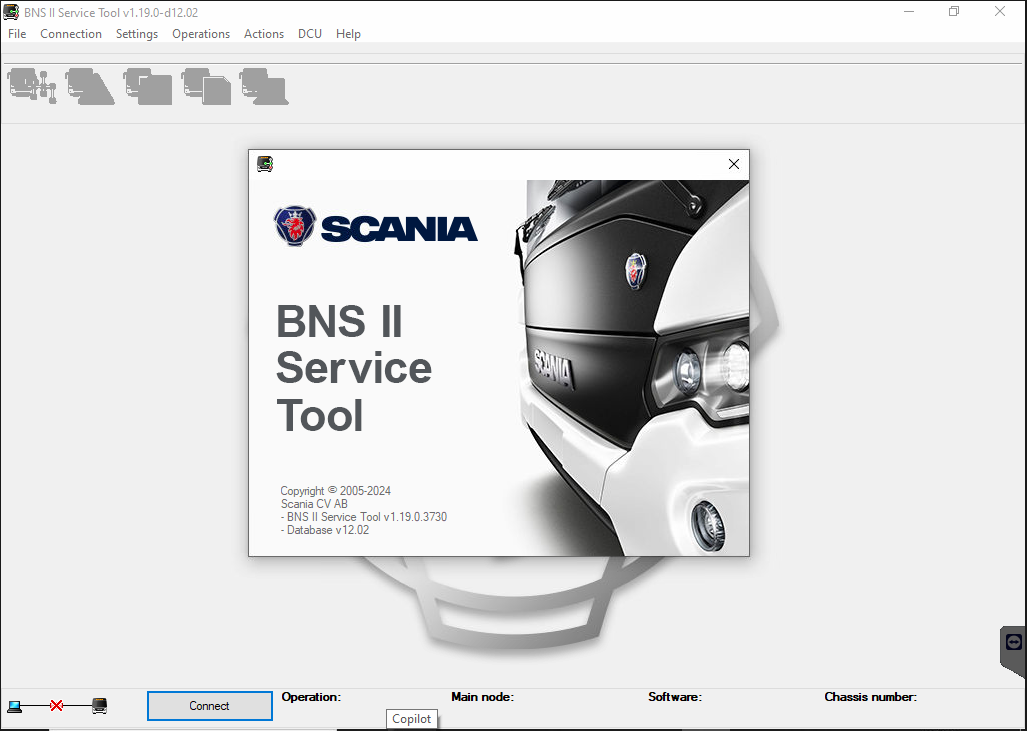This screenshot has height=731, width=1027.
Task: Click the bus with network nodes toolbar icon
Action: click(32, 86)
